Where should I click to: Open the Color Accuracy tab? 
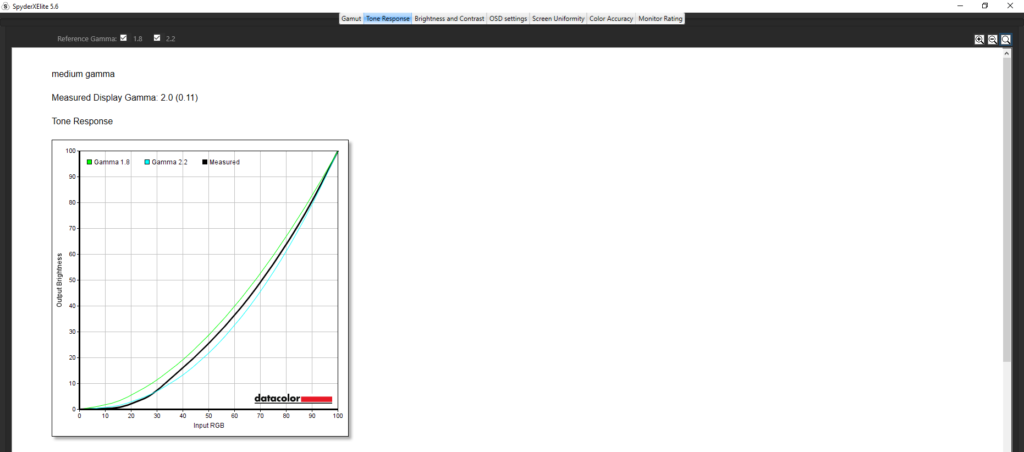611,19
